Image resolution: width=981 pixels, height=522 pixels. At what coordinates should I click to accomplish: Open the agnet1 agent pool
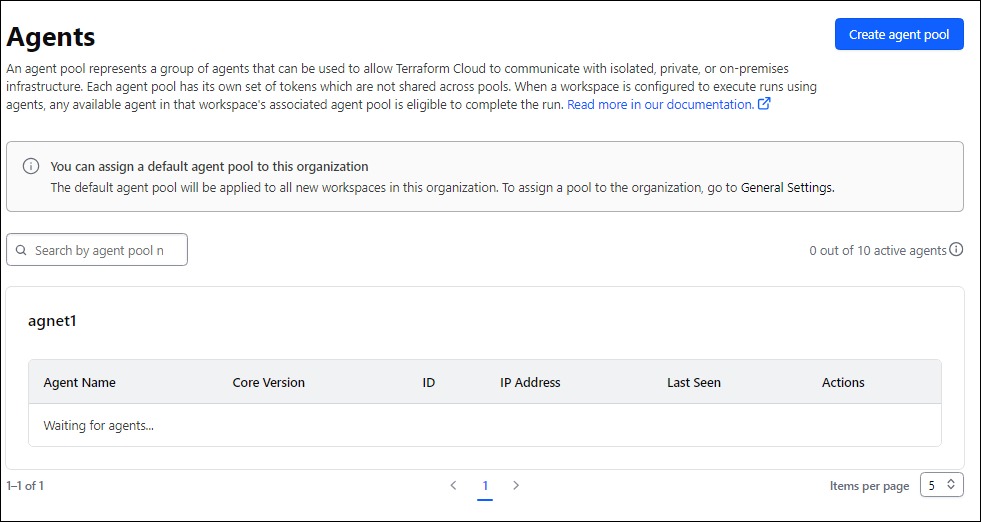click(52, 322)
